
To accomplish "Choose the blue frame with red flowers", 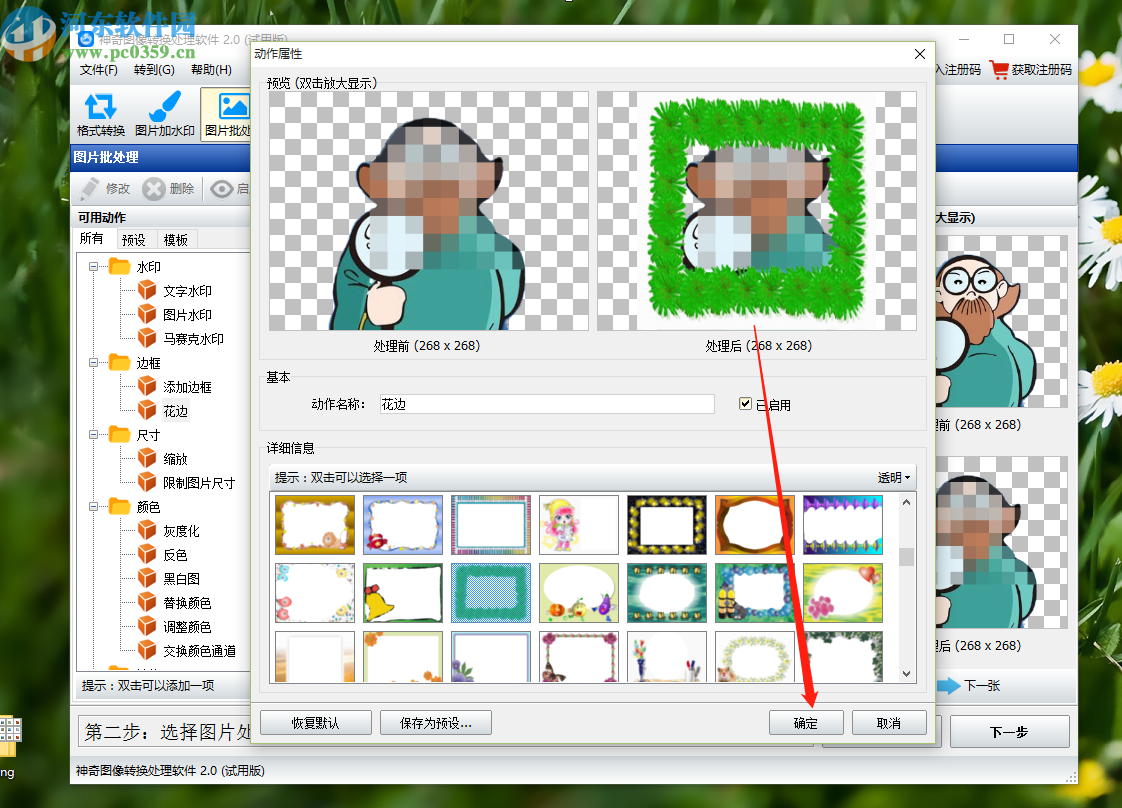I will point(403,525).
